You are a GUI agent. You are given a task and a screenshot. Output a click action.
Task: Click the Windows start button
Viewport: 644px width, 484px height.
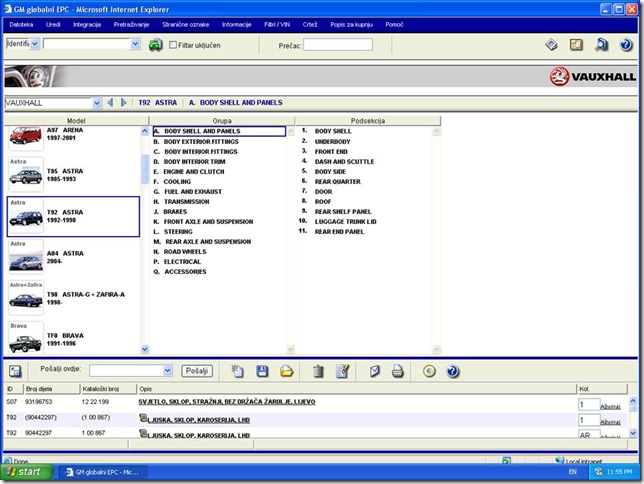pyautogui.click(x=27, y=472)
